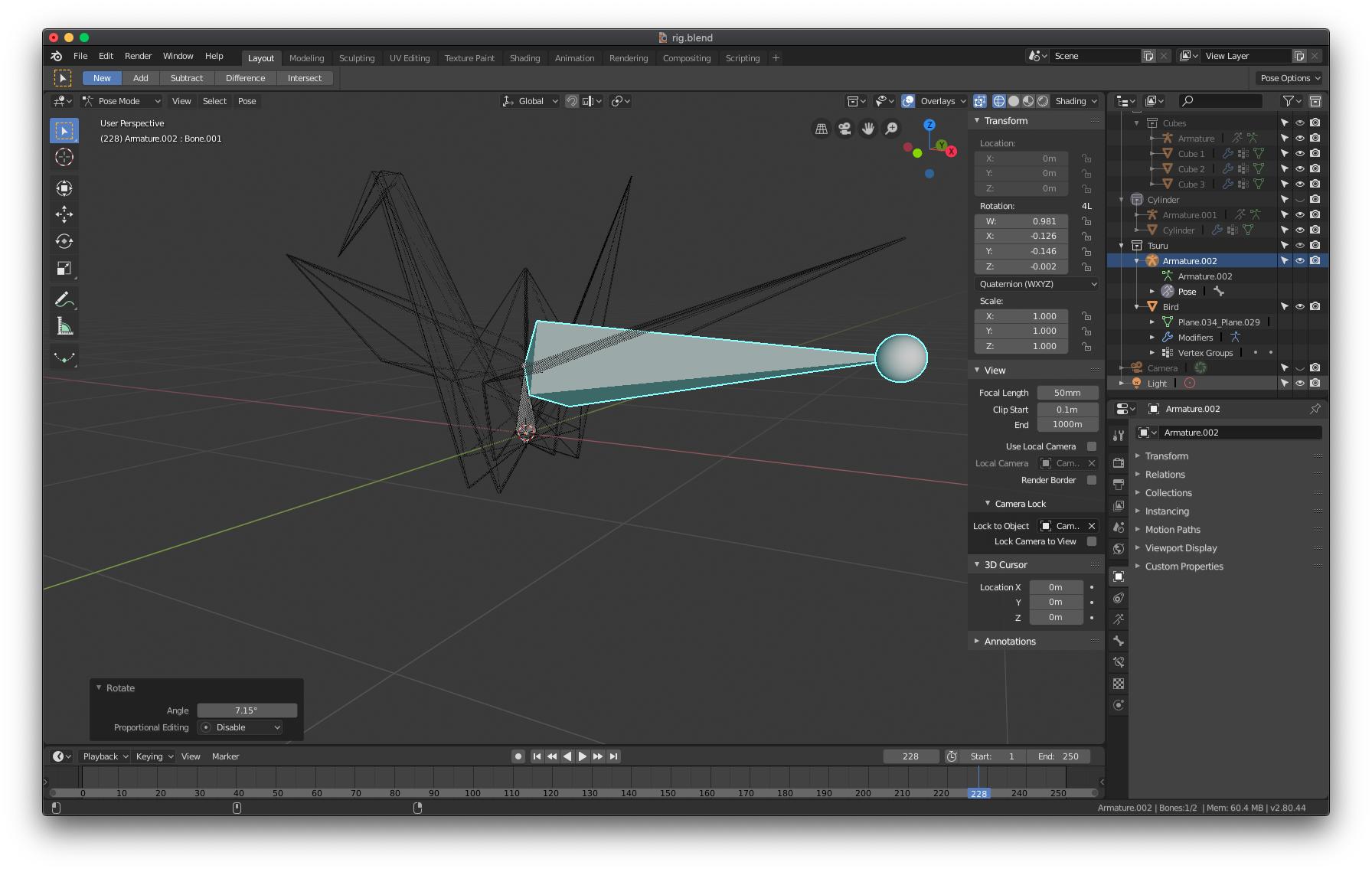Toggle auto keying record button
1372x872 pixels.
coord(518,756)
